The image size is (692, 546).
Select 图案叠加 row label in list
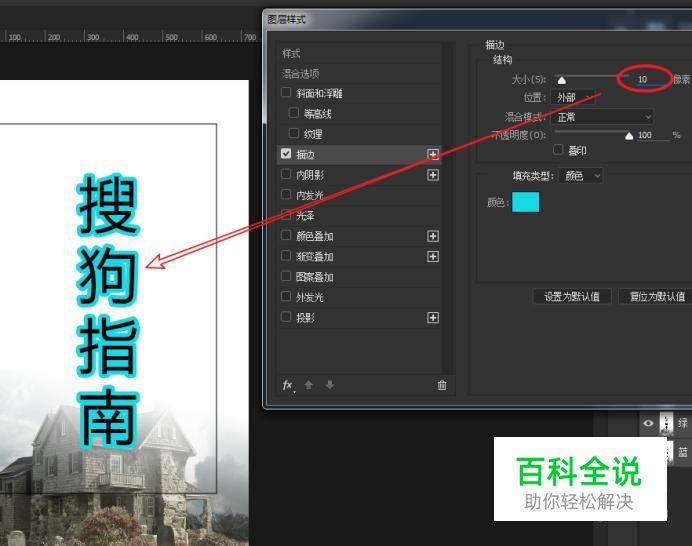[315, 277]
